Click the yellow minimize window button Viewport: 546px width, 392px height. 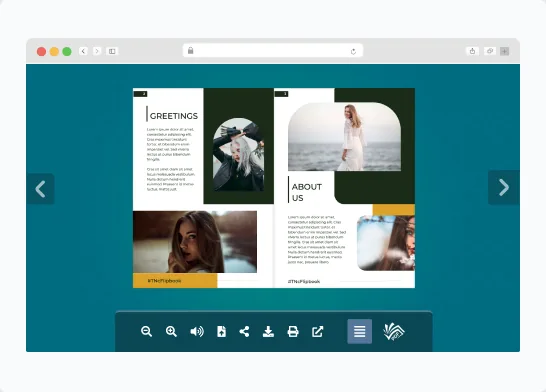54,52
